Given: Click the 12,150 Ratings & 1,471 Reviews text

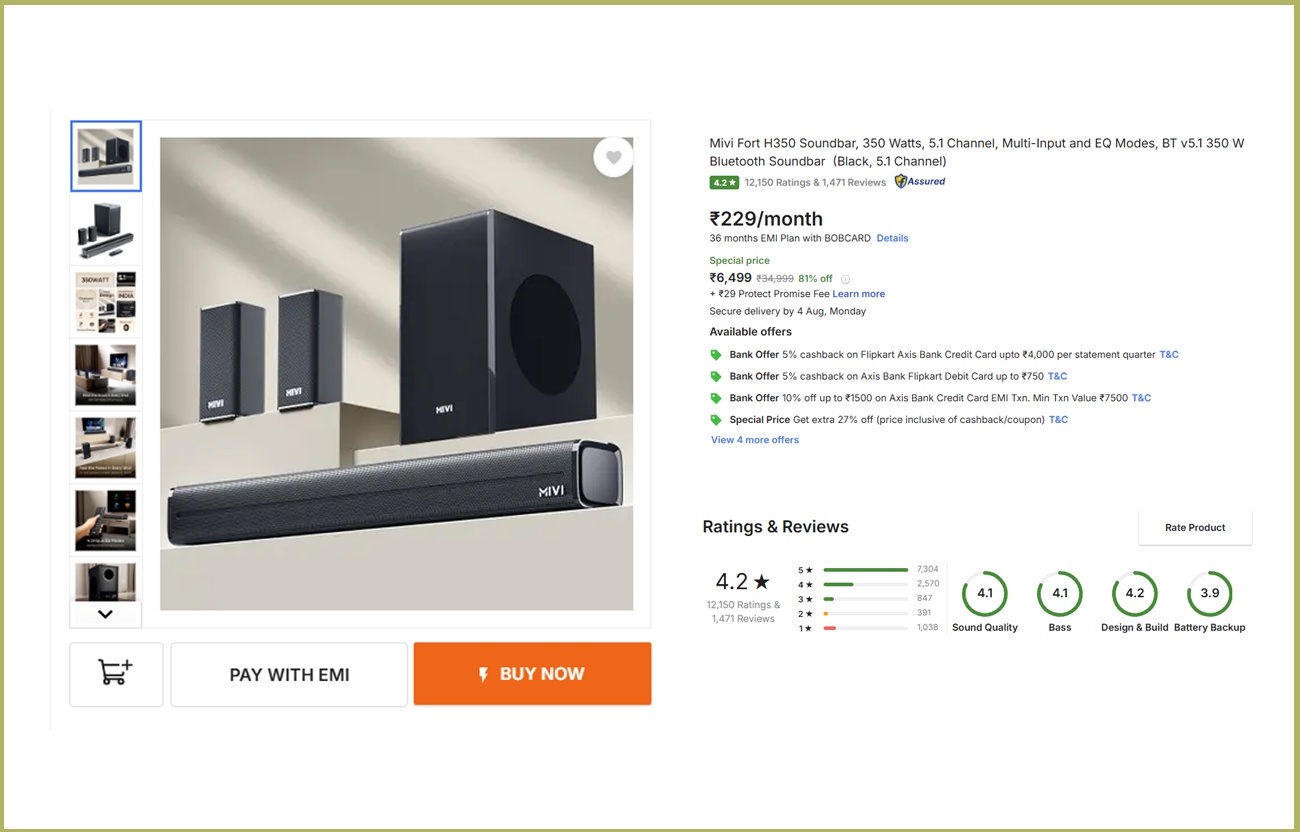Looking at the screenshot, I should [815, 183].
